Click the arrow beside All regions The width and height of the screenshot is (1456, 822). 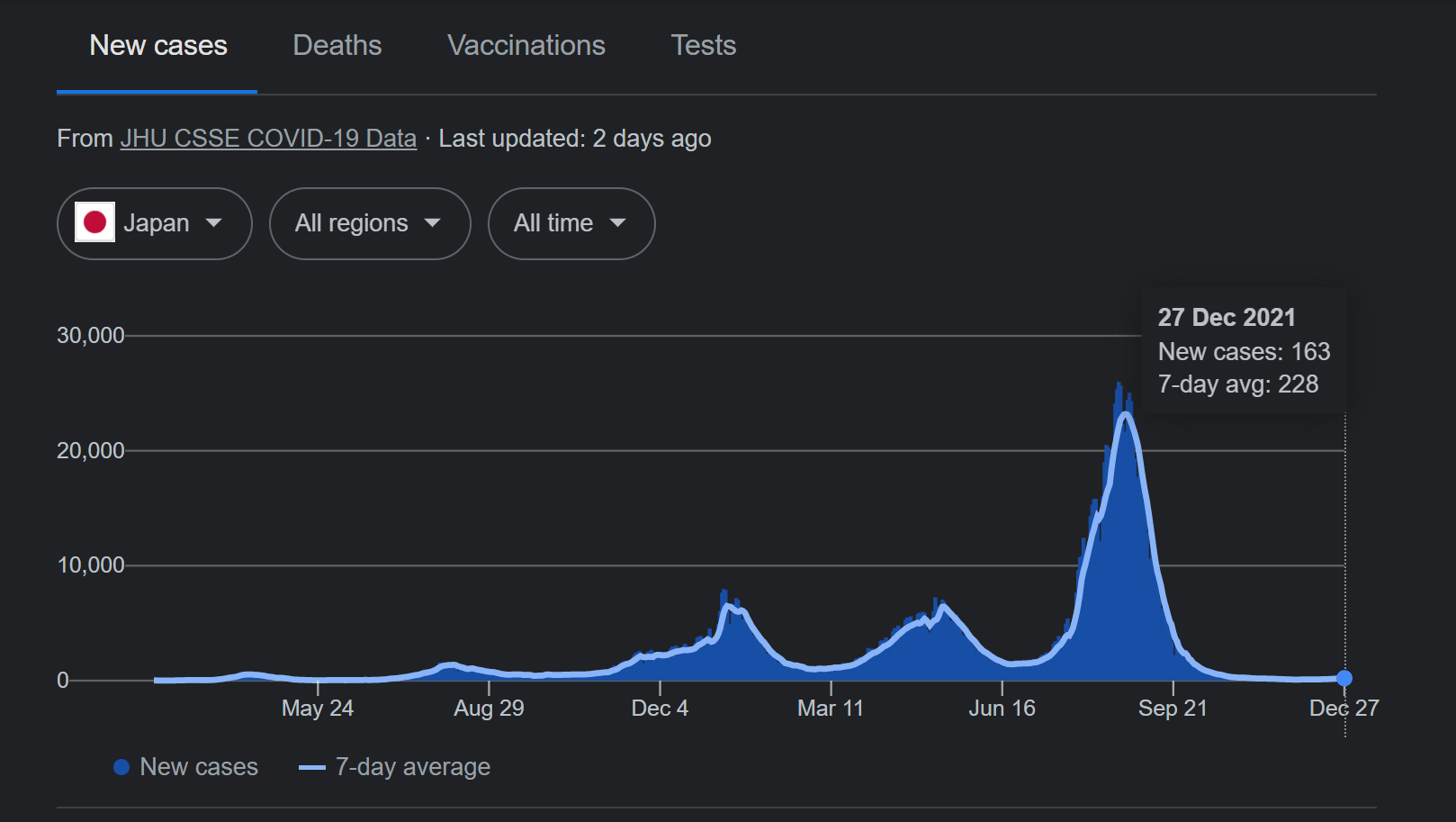(433, 223)
